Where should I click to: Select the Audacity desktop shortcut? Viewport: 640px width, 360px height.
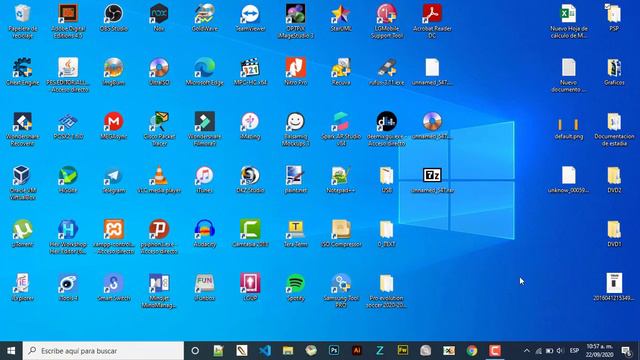204,233
